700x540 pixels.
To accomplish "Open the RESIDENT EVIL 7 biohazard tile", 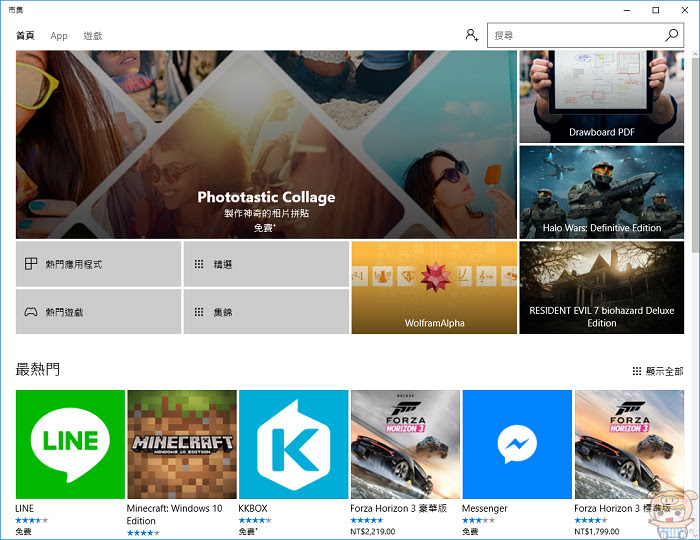I will pyautogui.click(x=601, y=287).
